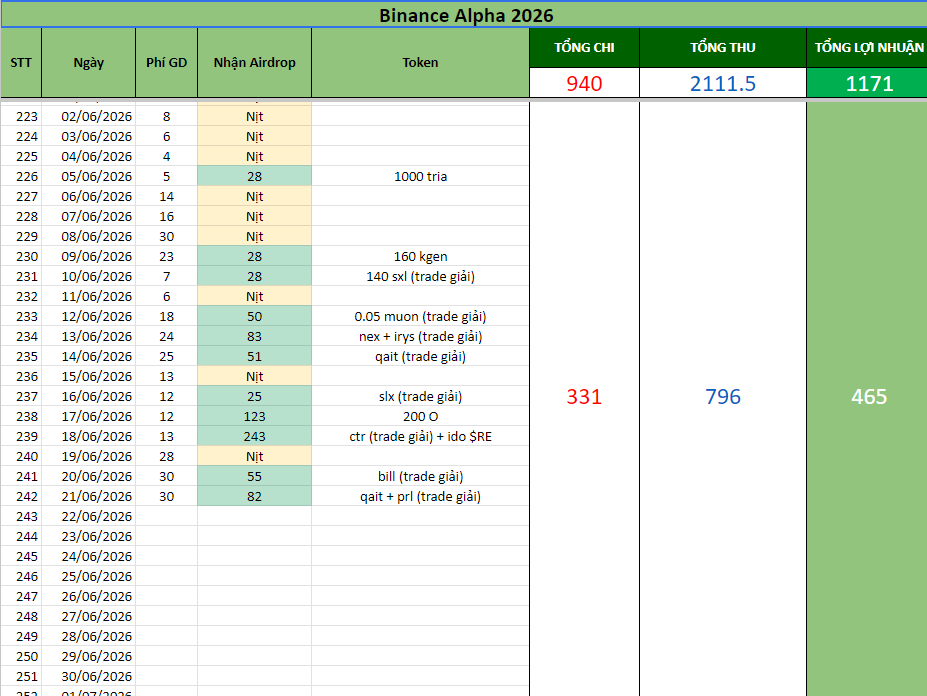The width and height of the screenshot is (927, 696).
Task: Select the fee cell 28 for 19/06/2026
Action: tap(167, 457)
